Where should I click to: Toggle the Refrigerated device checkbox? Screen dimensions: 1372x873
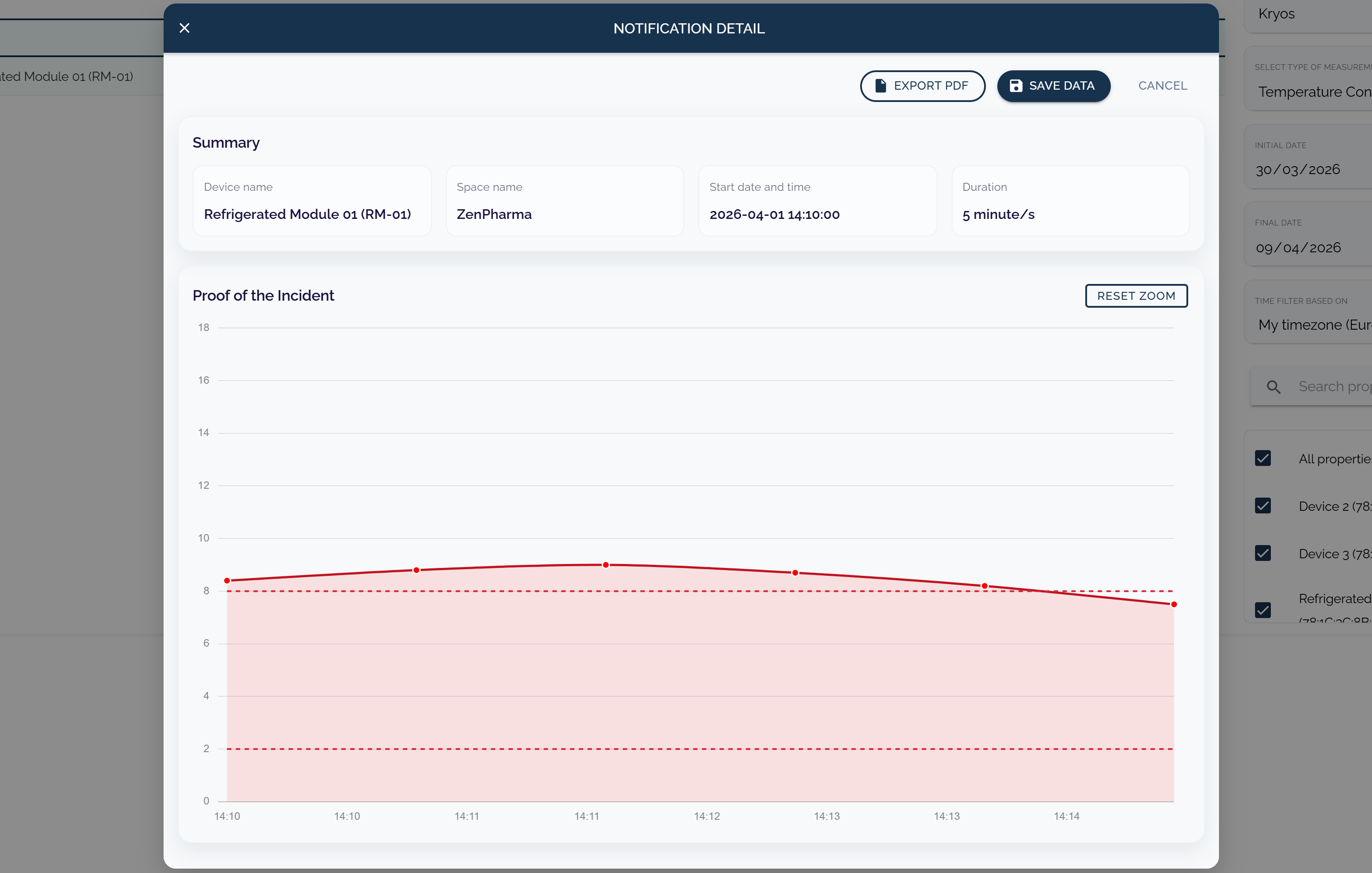pos(1263,610)
